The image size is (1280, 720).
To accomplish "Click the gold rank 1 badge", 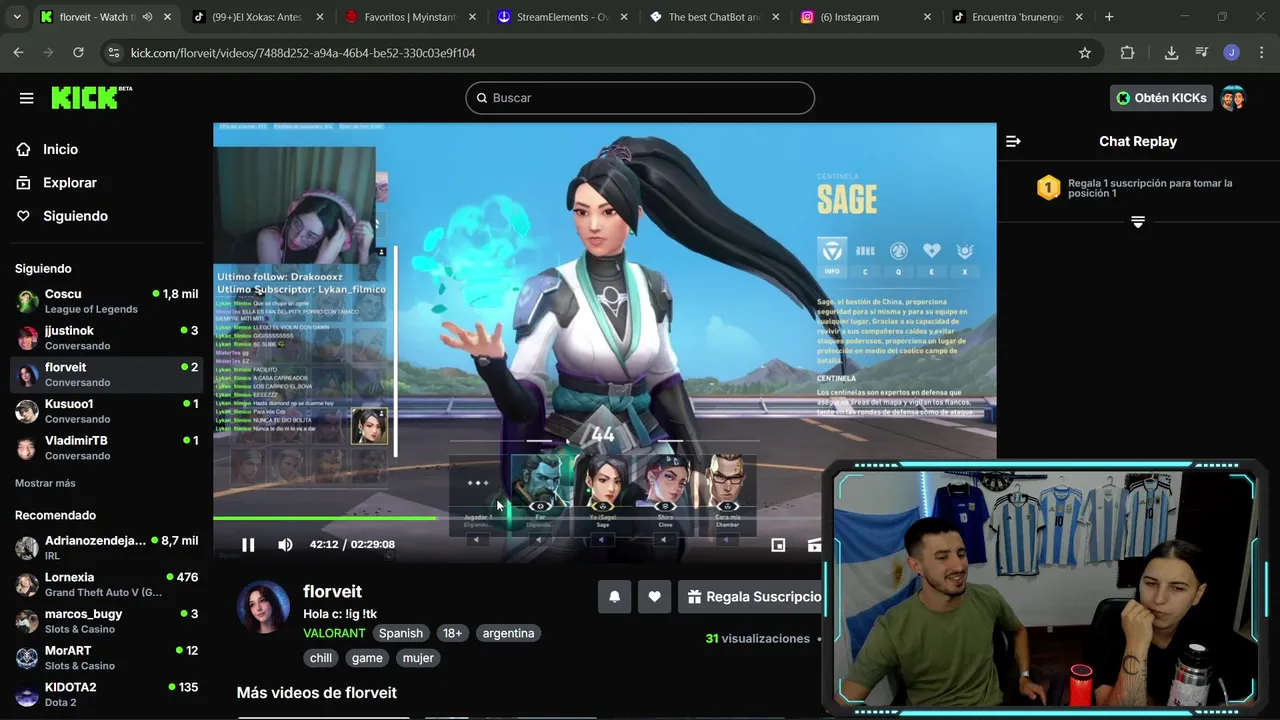I will point(1048,187).
